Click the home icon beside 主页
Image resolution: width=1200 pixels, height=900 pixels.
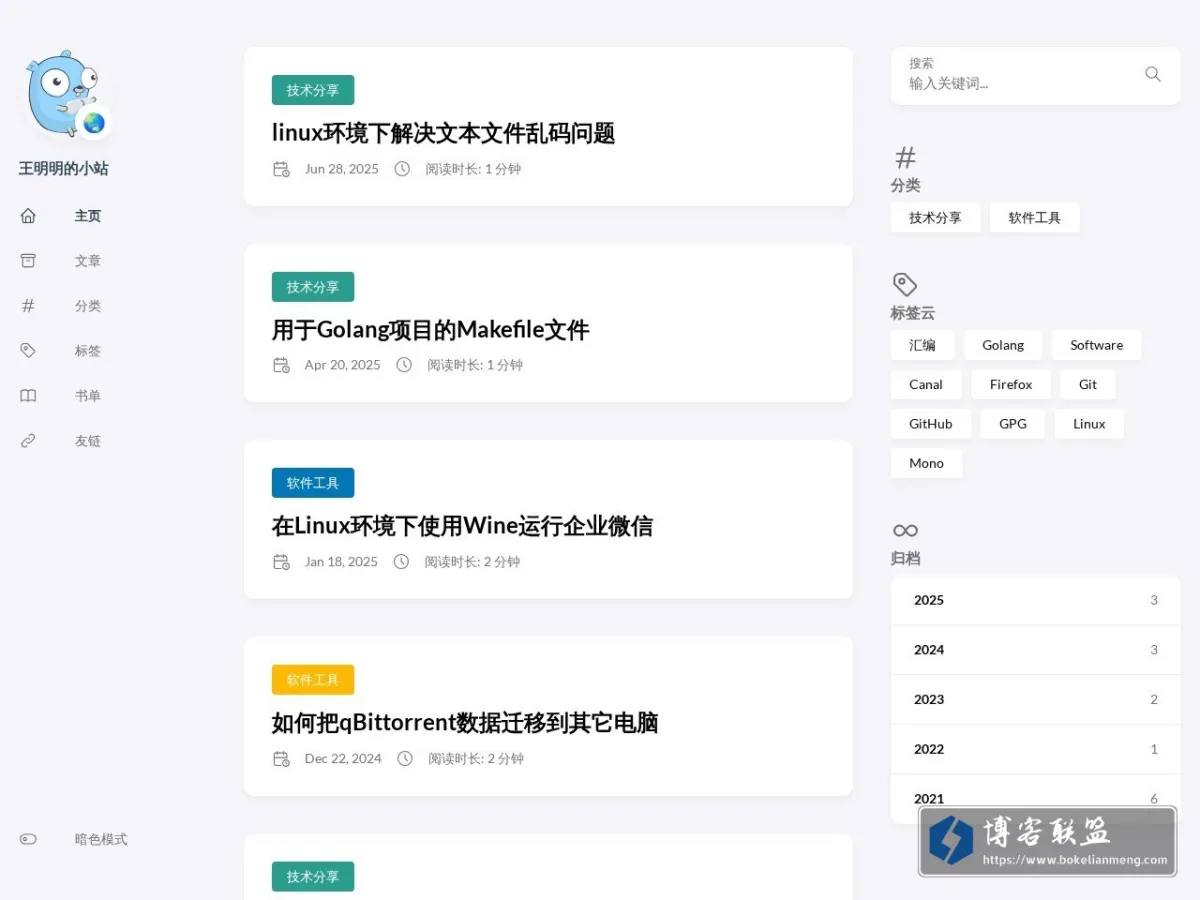click(x=28, y=216)
